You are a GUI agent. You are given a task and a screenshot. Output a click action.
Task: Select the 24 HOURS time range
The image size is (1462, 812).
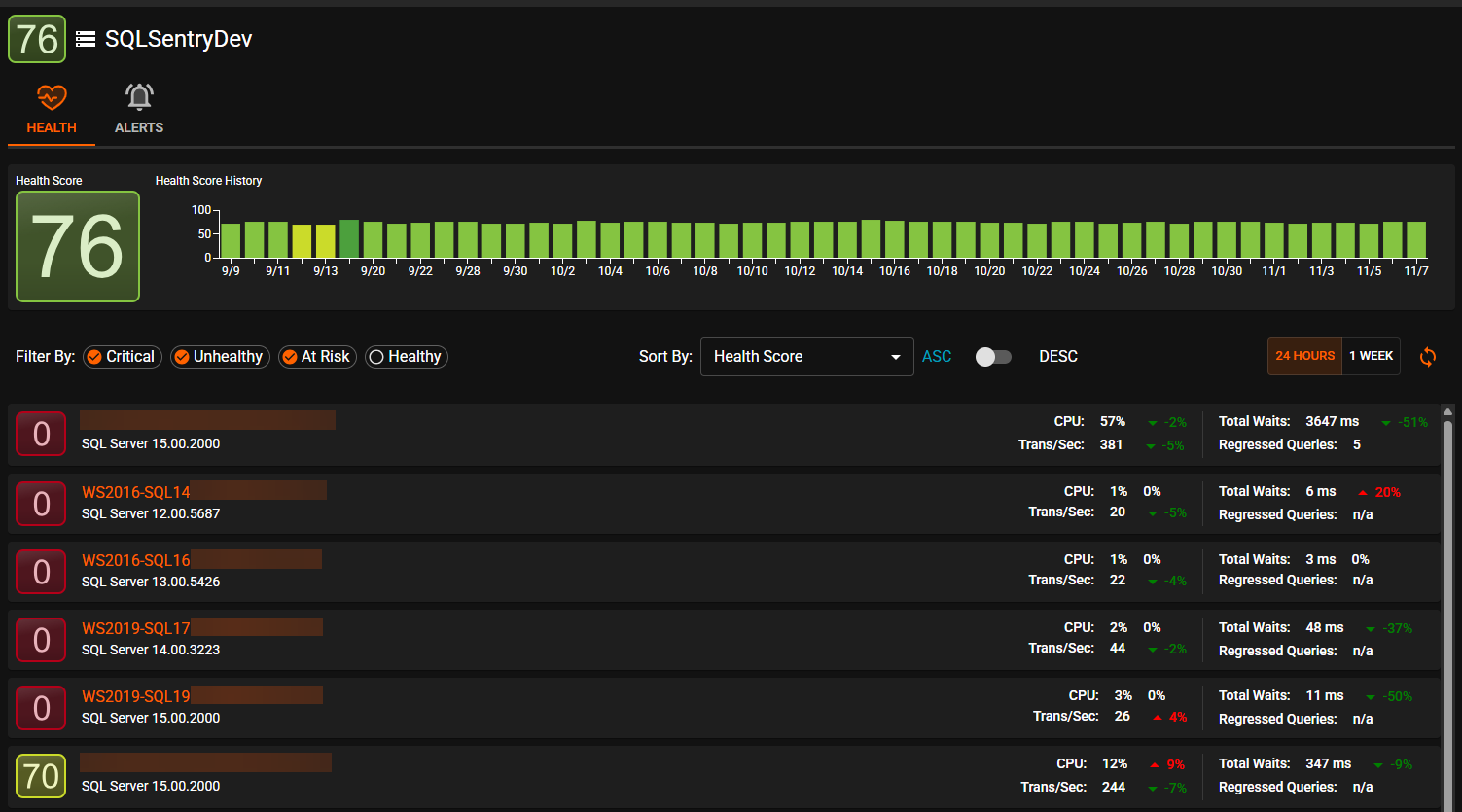1304,356
